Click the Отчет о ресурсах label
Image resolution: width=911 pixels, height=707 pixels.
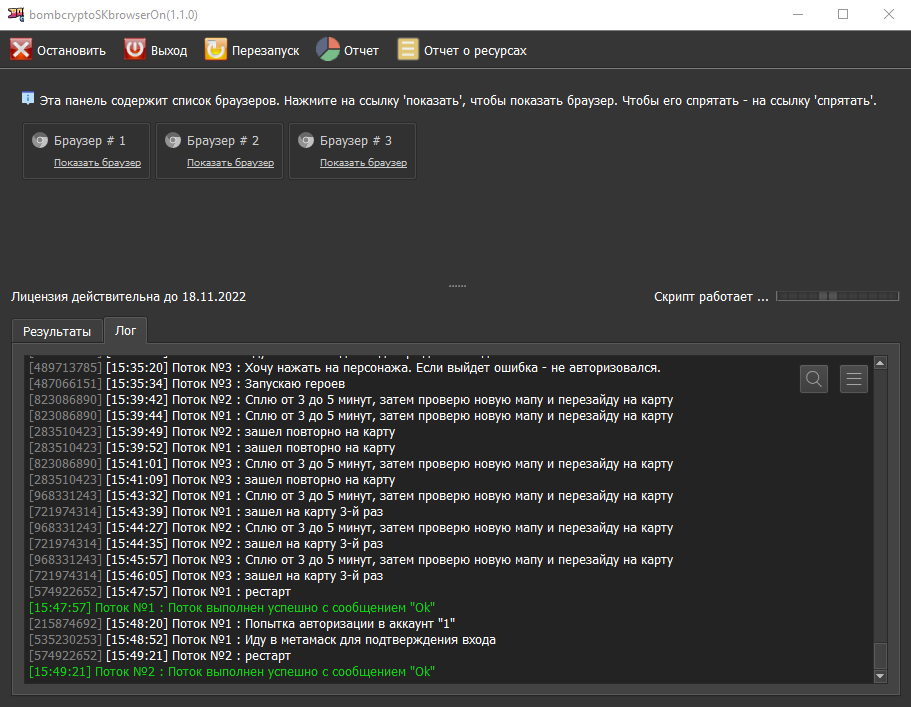click(x=475, y=51)
